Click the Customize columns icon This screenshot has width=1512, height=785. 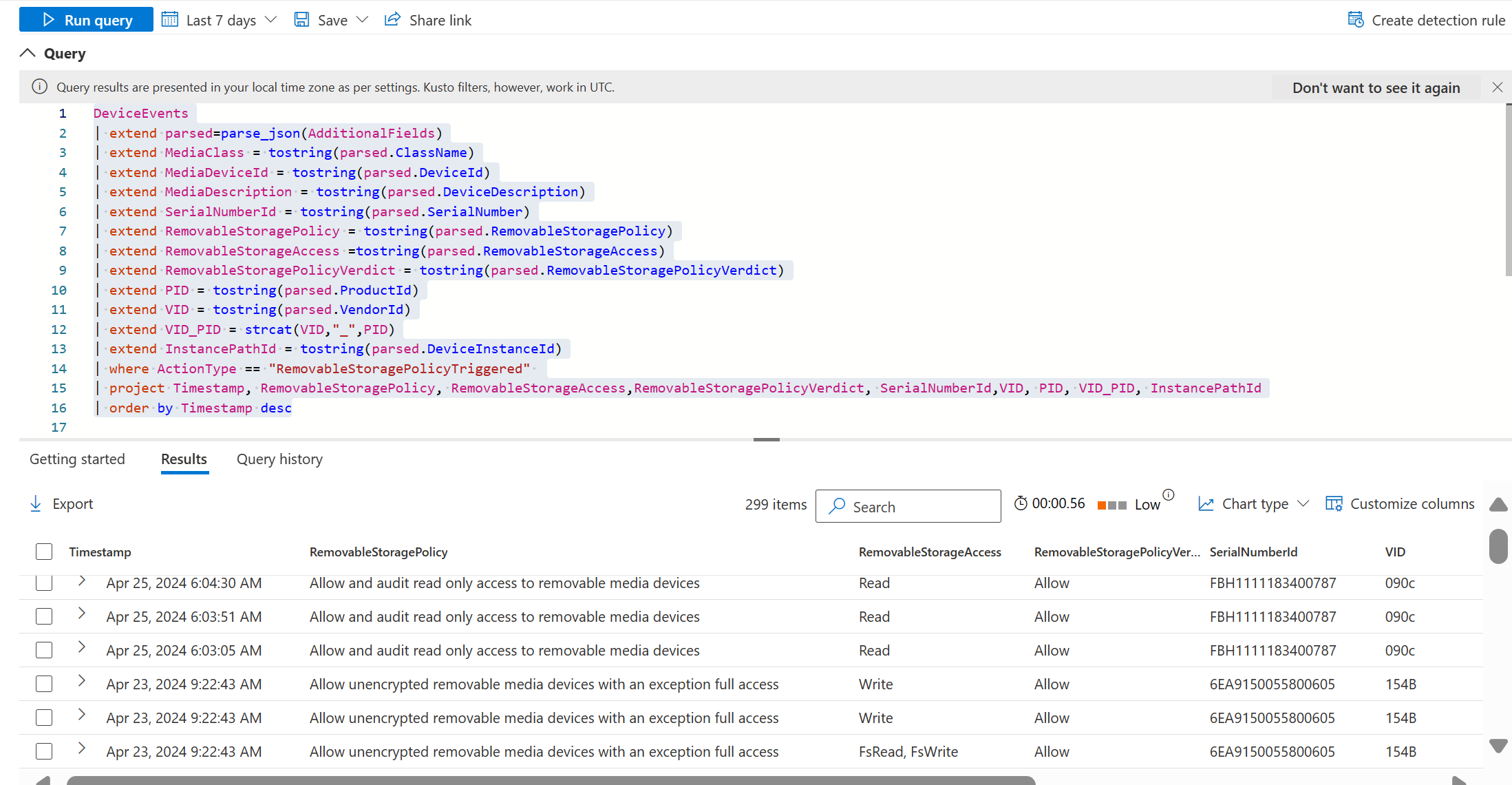(x=1335, y=503)
